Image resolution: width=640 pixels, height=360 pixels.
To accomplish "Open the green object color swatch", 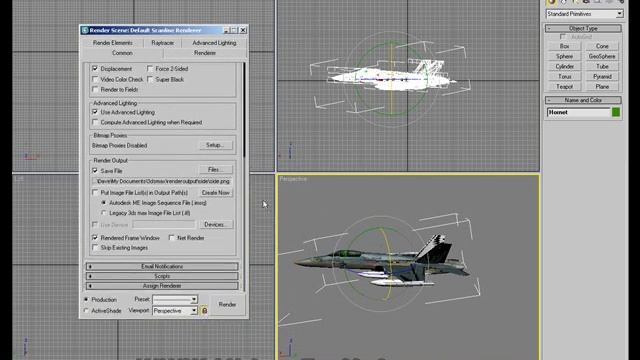I will point(616,112).
